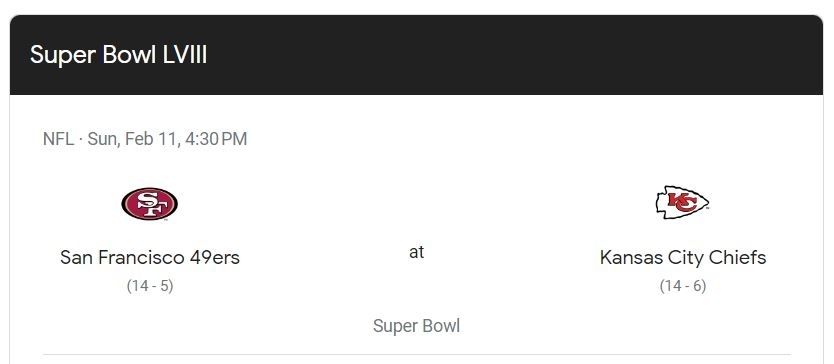Click the Kansas City Chiefs arrowhead logo
Image resolution: width=834 pixels, height=364 pixels.
682,202
